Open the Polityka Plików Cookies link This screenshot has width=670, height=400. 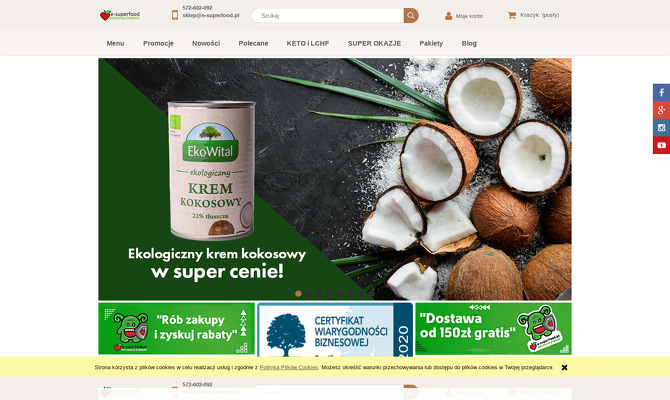(x=289, y=368)
